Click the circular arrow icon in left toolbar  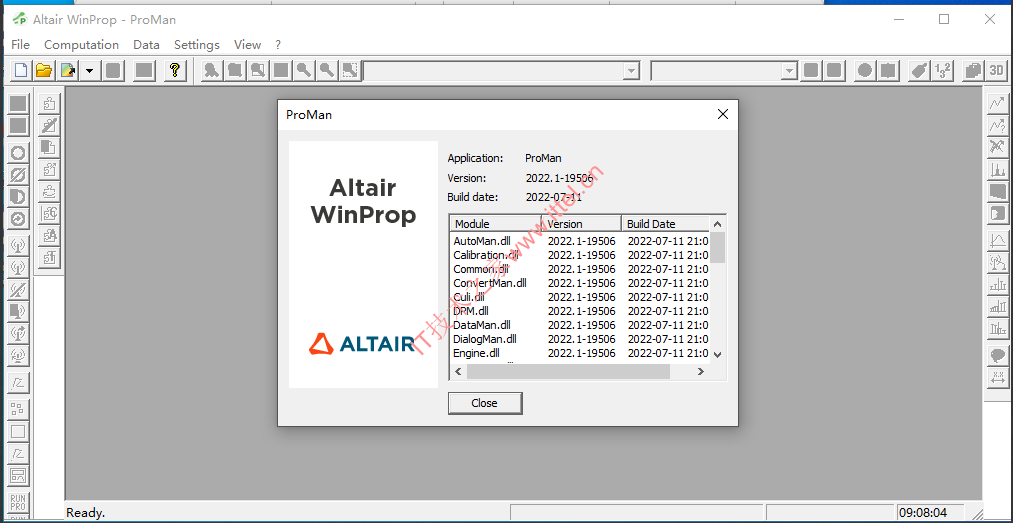tap(19, 220)
